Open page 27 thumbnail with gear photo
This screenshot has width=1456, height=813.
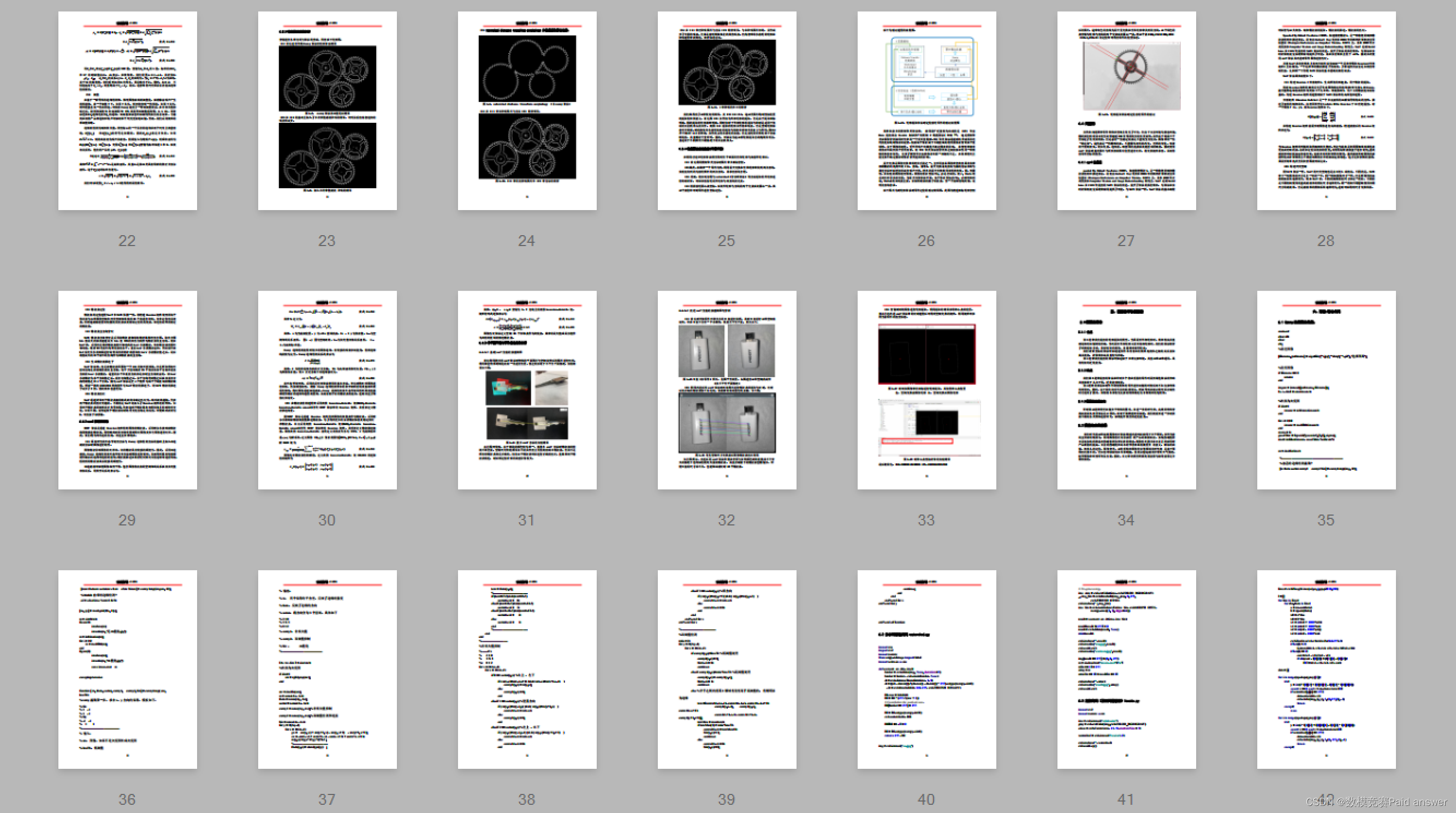1126,111
